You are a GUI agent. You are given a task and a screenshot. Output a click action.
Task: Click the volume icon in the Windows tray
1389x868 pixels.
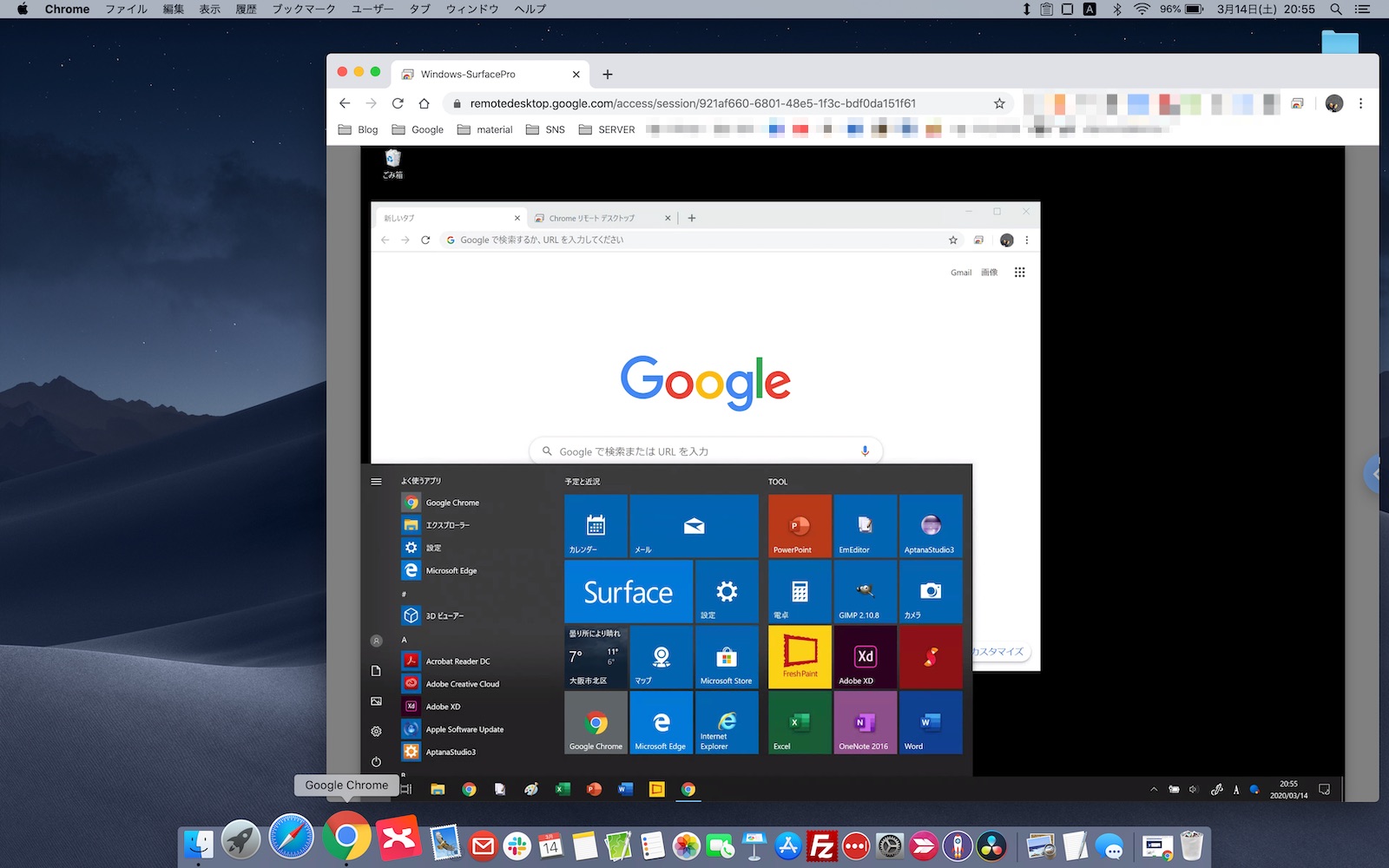pyautogui.click(x=1194, y=790)
